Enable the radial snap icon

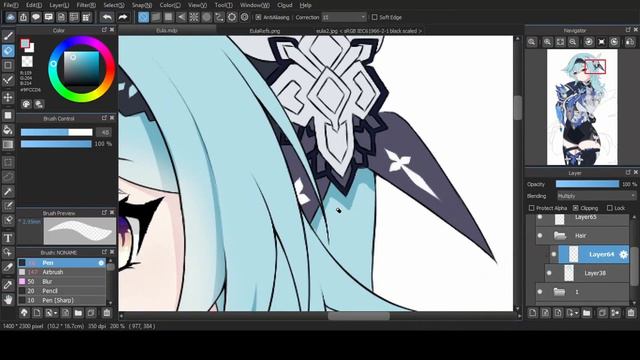pos(194,17)
